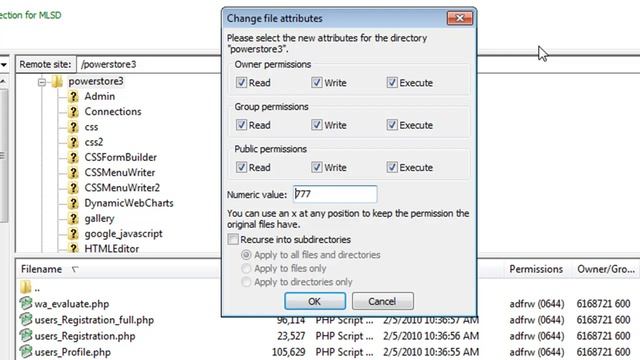The height and width of the screenshot is (360, 640).
Task: Click the gallery folder question-mark icon
Action: 73,218
